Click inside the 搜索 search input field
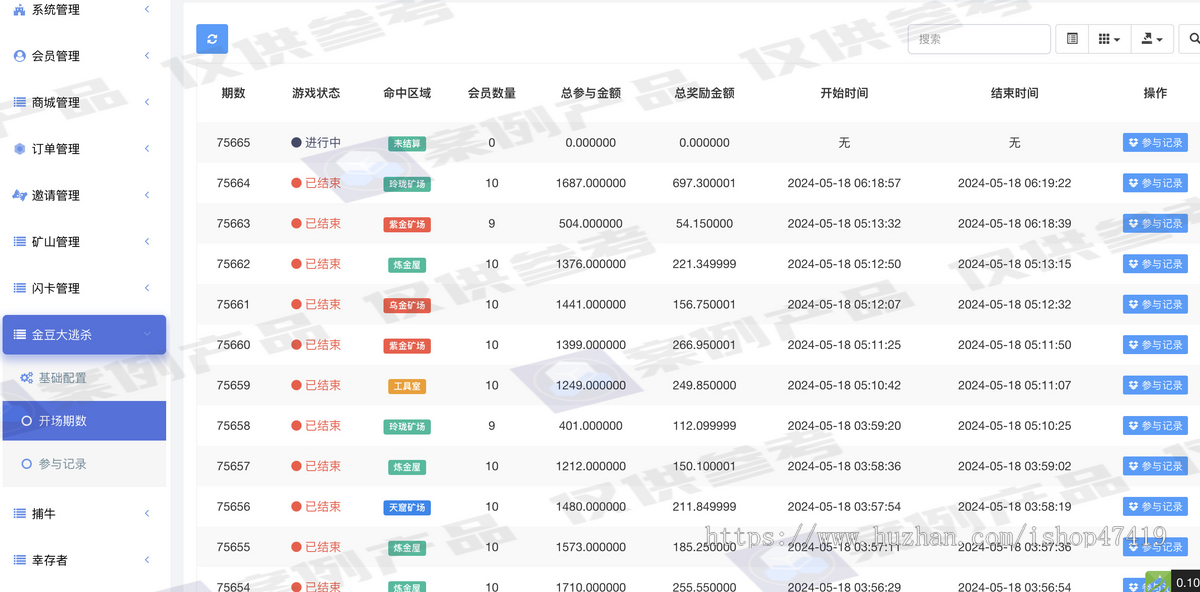1200x592 pixels. click(978, 38)
